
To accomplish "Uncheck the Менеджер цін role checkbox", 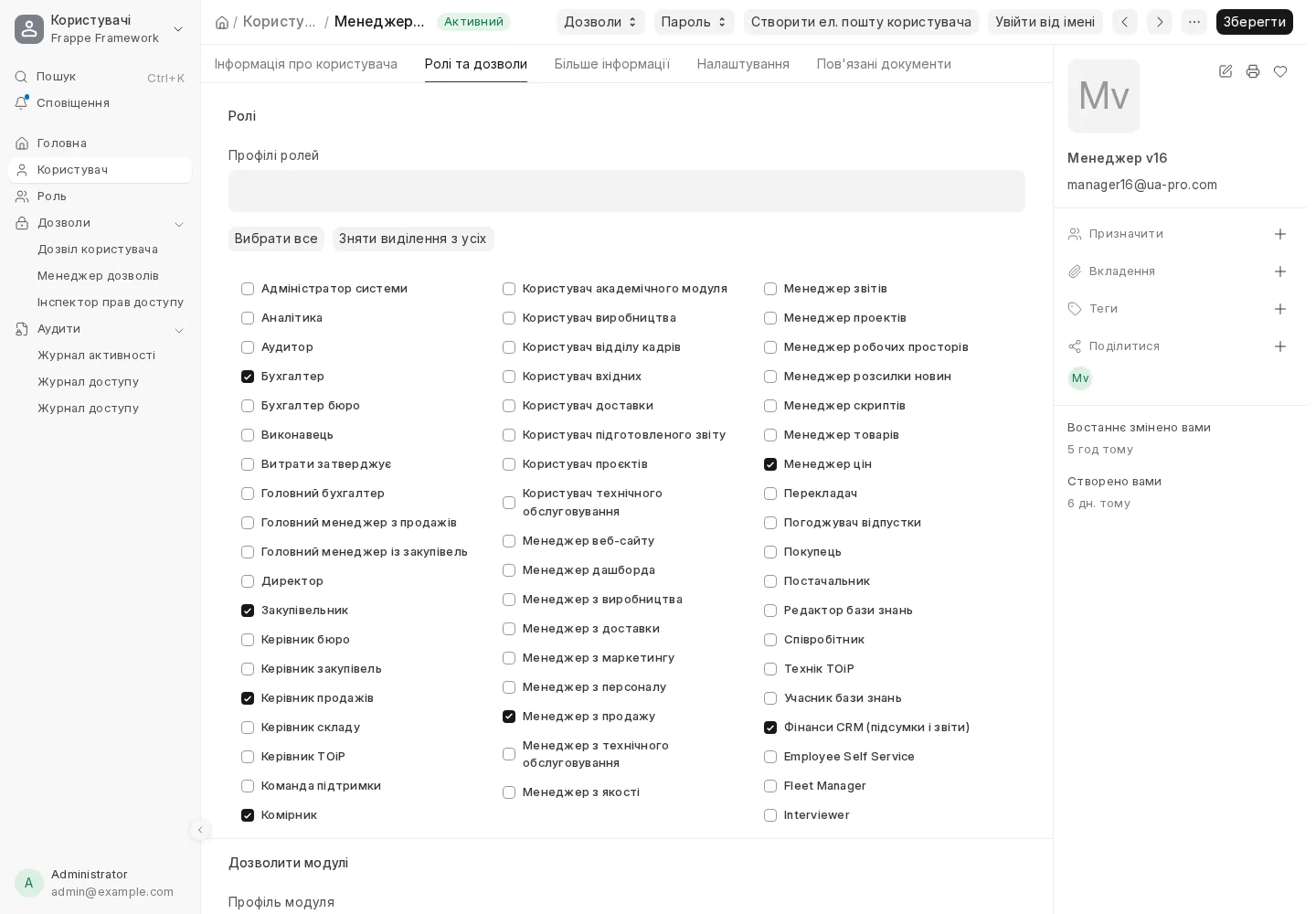I will tap(770, 464).
